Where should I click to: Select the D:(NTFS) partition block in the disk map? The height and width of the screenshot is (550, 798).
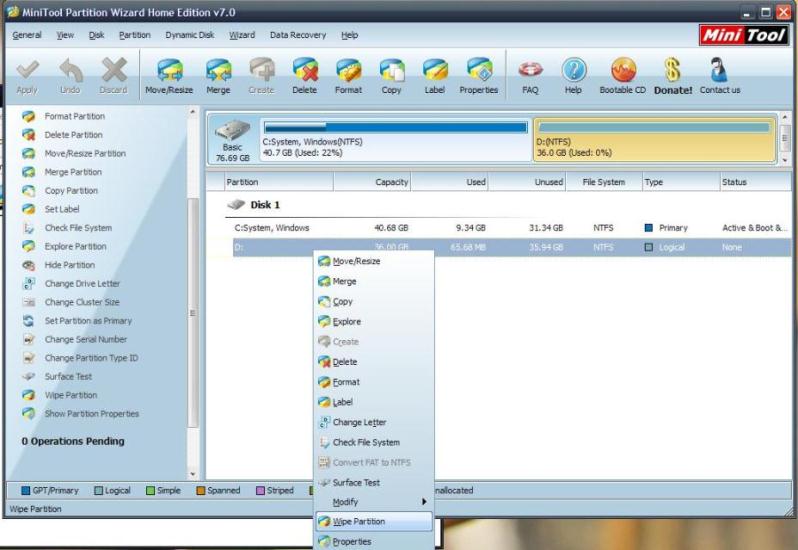tap(654, 140)
